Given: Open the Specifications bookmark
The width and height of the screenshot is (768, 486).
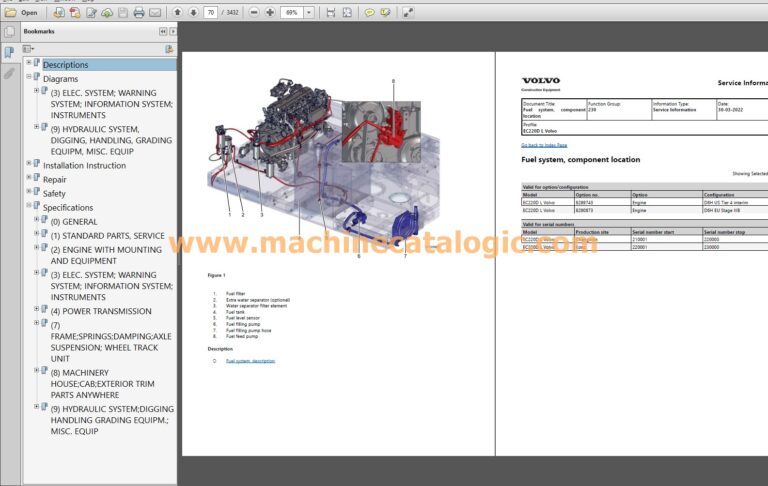Looking at the screenshot, I should (x=68, y=208).
